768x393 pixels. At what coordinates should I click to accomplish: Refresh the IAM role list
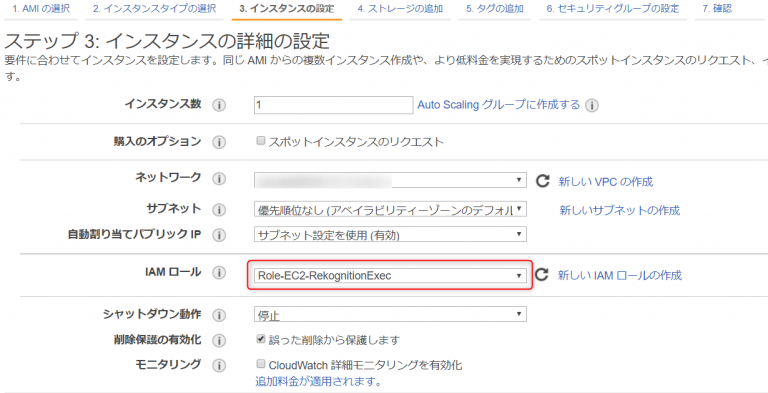[541, 274]
